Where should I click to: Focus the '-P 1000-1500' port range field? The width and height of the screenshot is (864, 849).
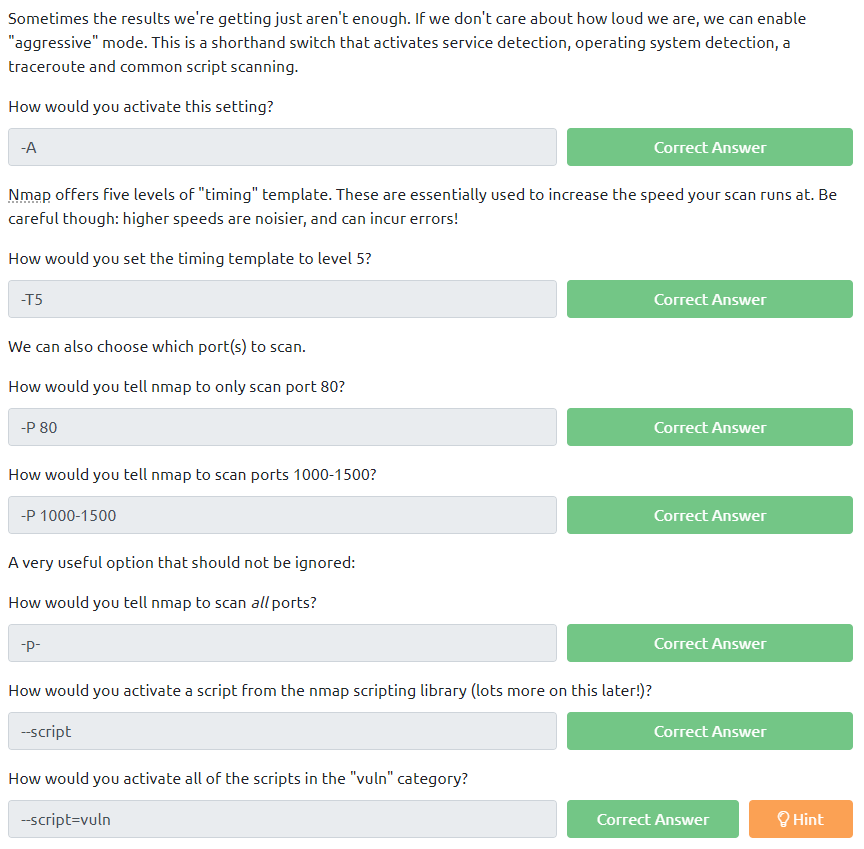(282, 515)
